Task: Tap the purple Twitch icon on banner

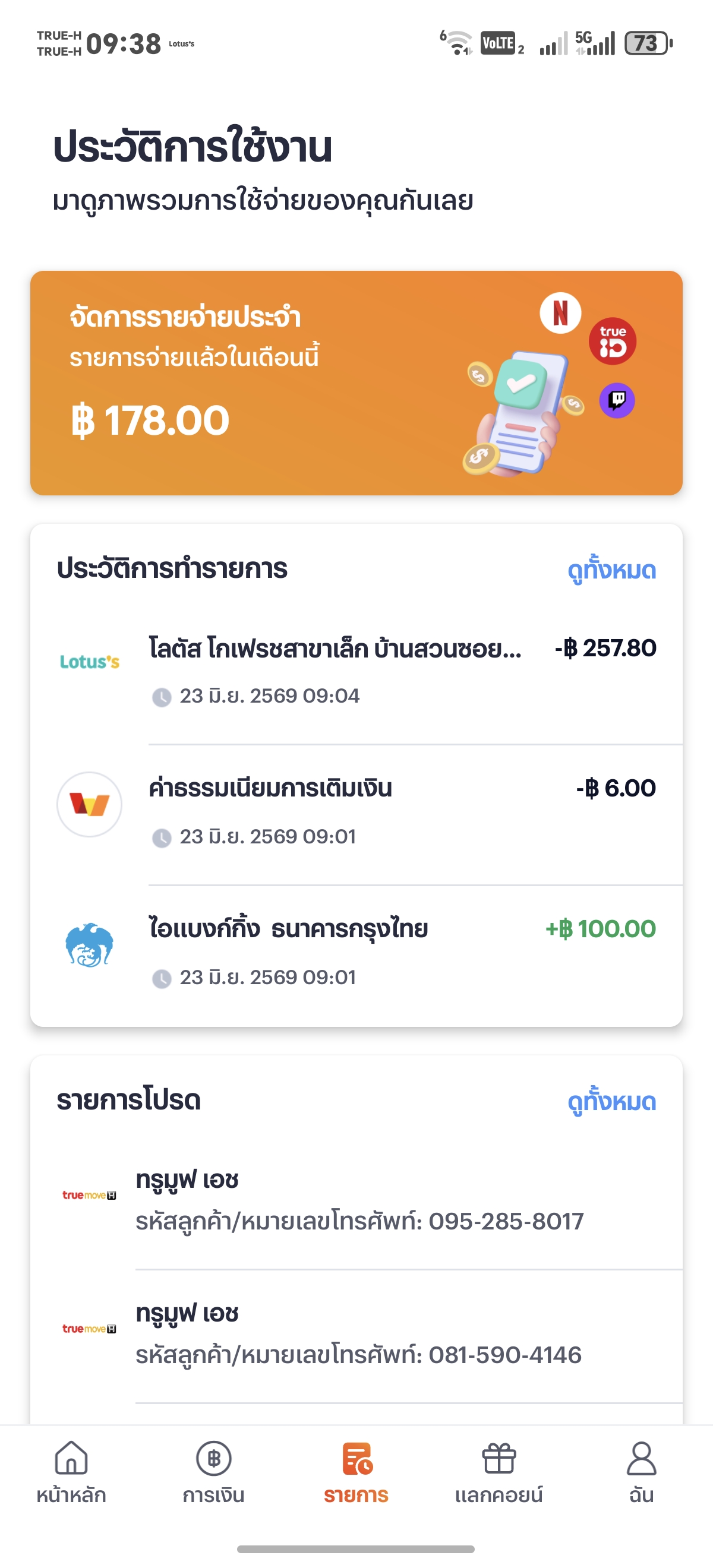Action: coord(617,400)
